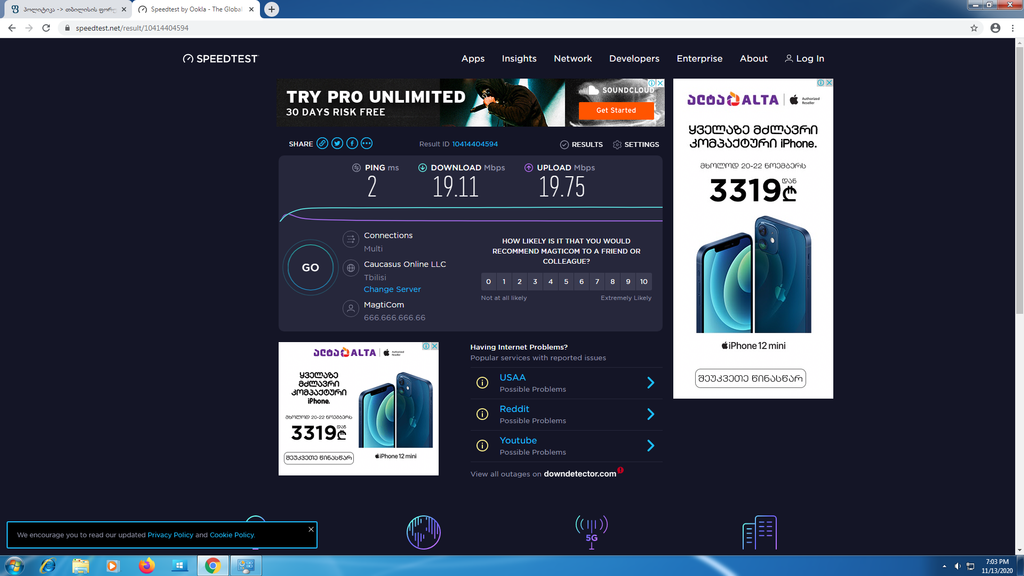This screenshot has width=1024, height=576.
Task: Open more share options ellipsis icon
Action: (367, 144)
